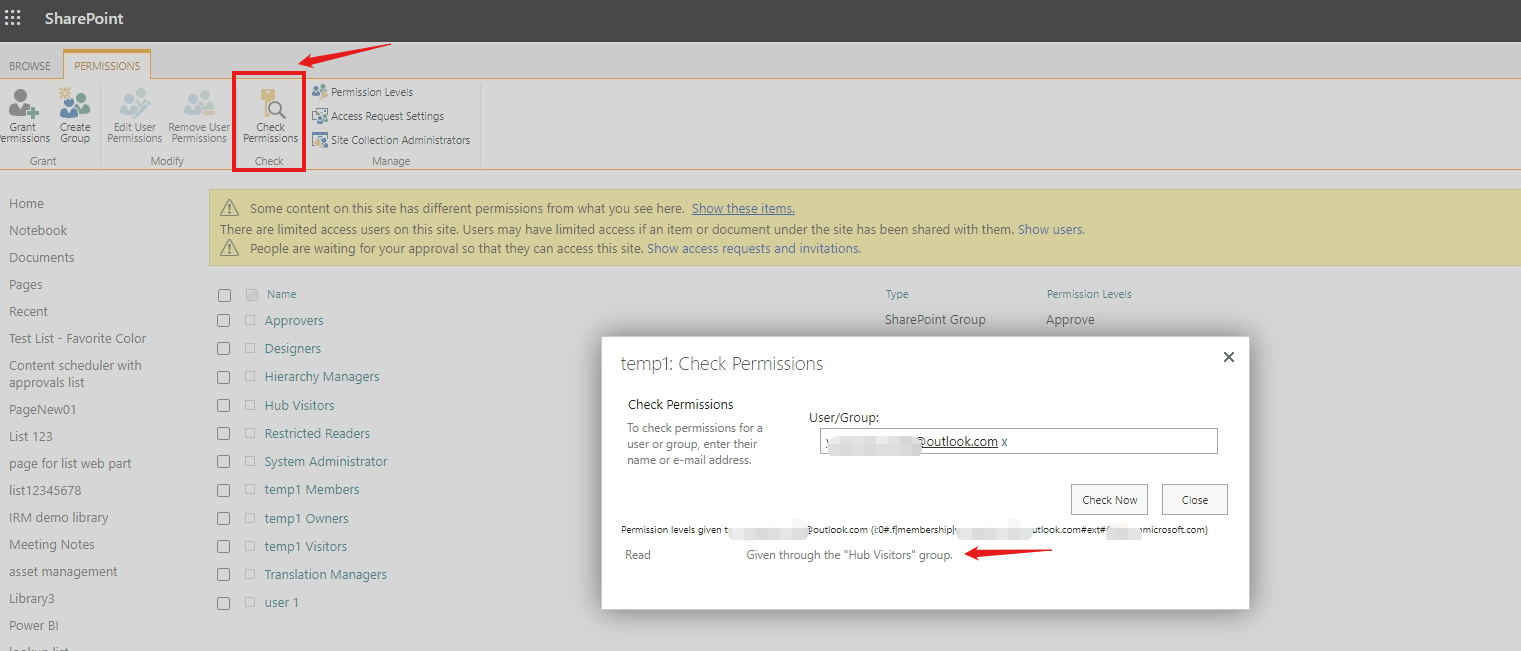Open the System Administrator group link

[x=326, y=462]
